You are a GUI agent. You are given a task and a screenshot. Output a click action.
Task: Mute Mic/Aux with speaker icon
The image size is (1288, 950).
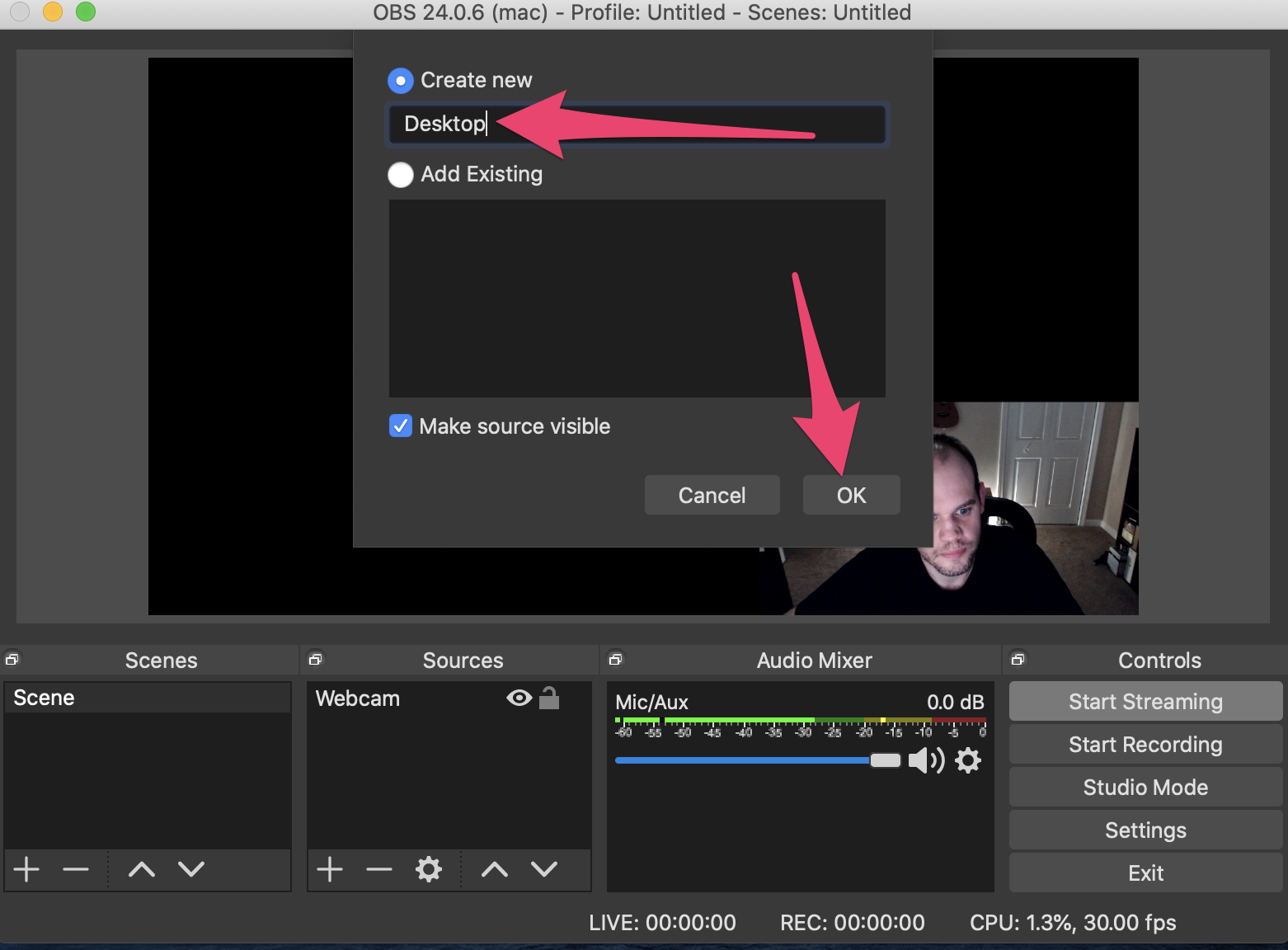(x=926, y=760)
